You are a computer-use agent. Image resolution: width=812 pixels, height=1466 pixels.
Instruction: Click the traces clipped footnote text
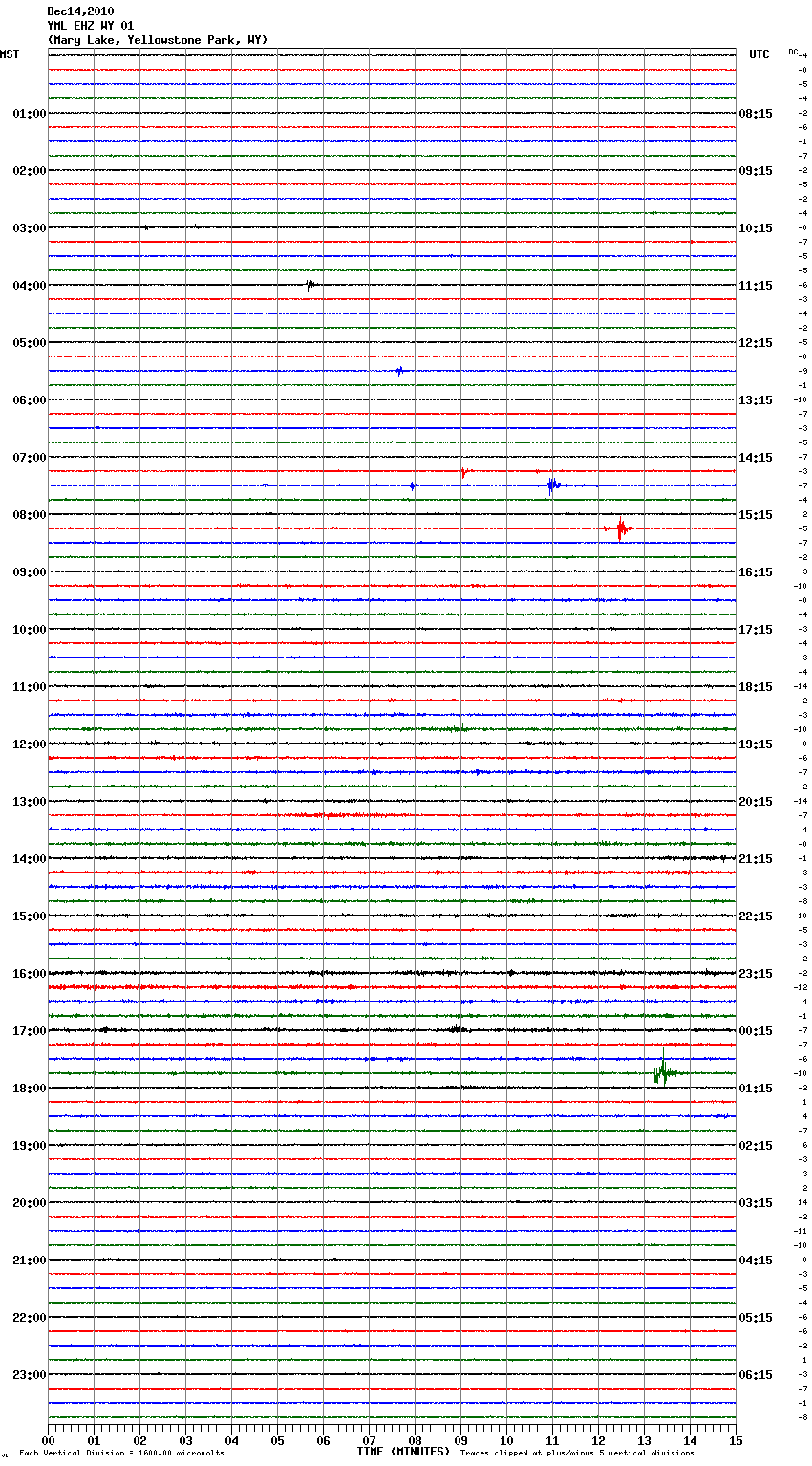coord(577,1454)
